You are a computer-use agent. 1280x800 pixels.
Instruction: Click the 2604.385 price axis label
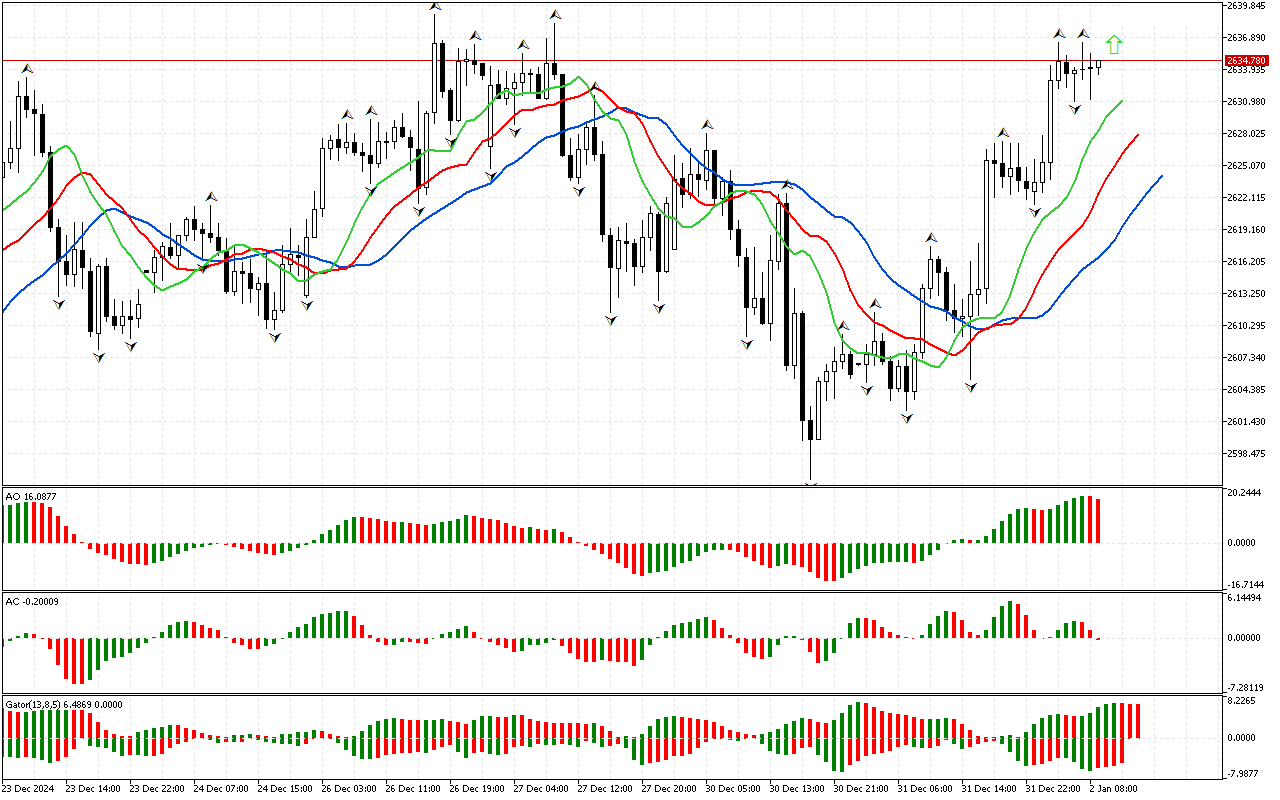pyautogui.click(x=1246, y=390)
